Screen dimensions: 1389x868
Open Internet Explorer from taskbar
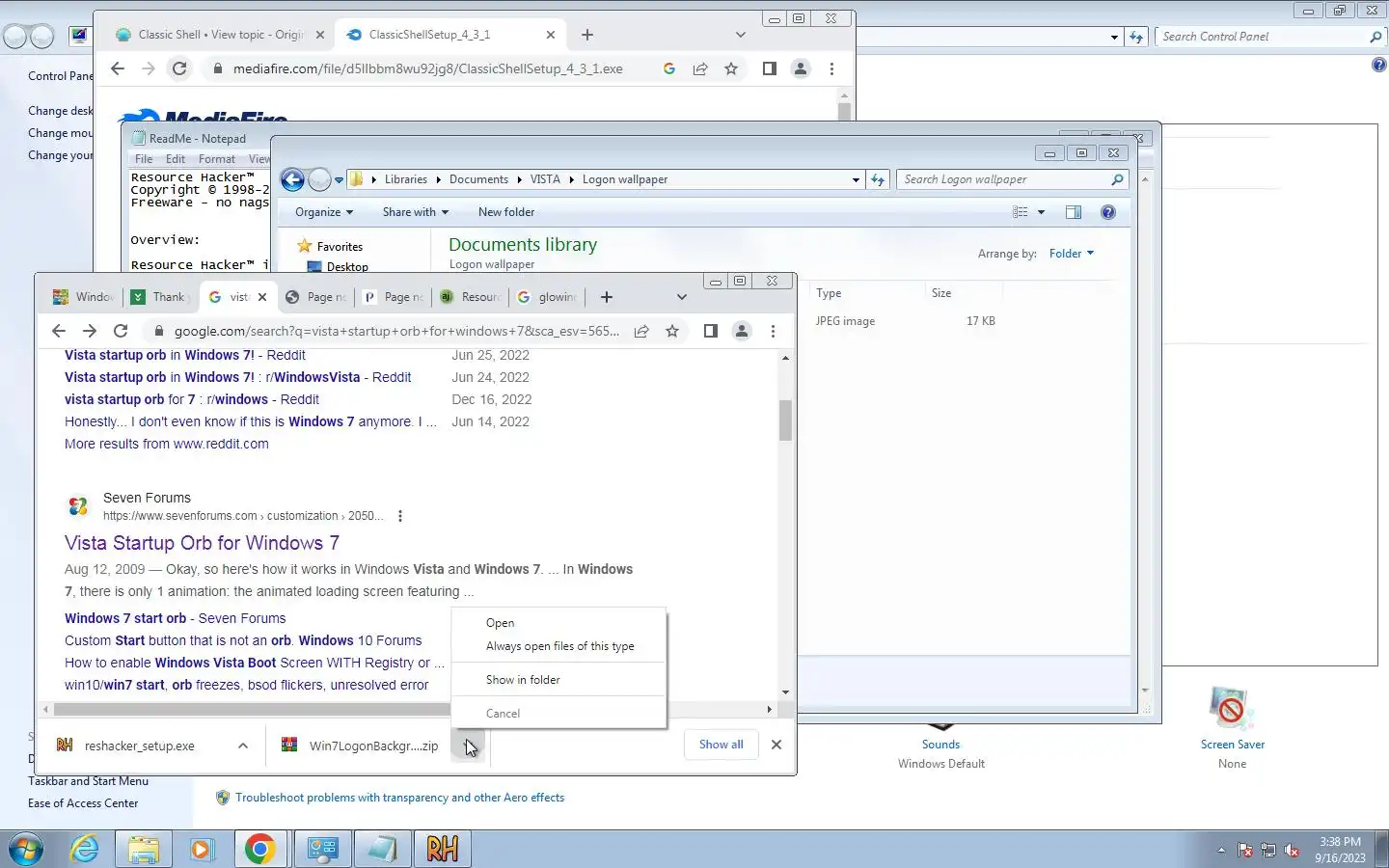pyautogui.click(x=85, y=849)
